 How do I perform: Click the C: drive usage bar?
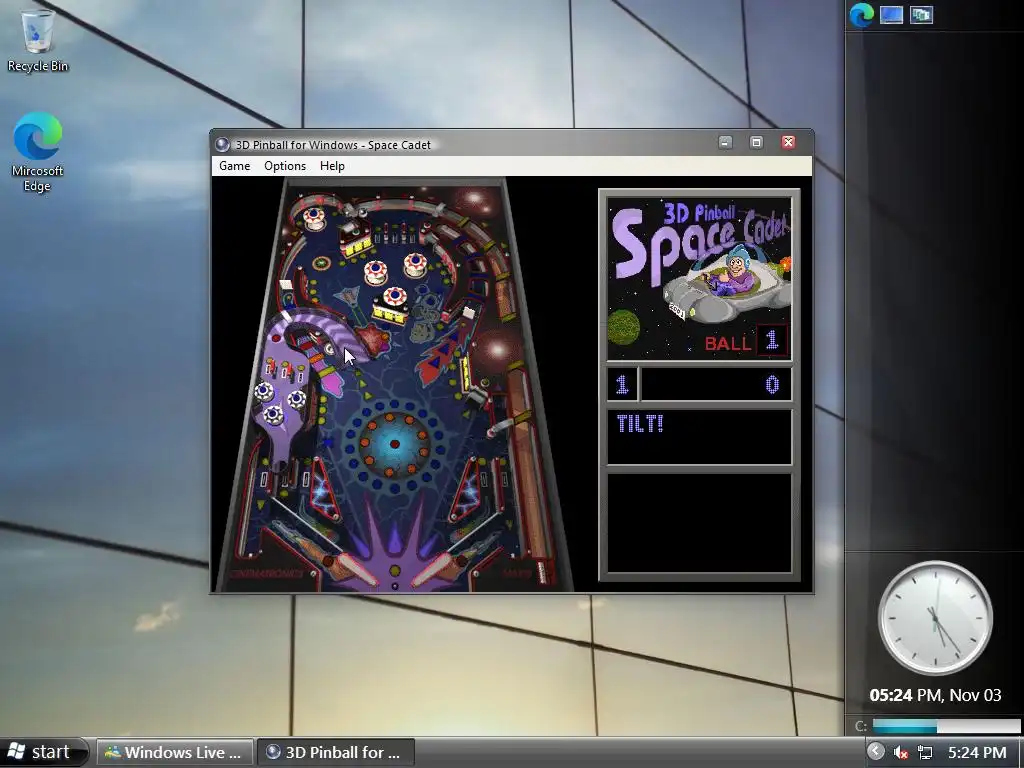(946, 726)
